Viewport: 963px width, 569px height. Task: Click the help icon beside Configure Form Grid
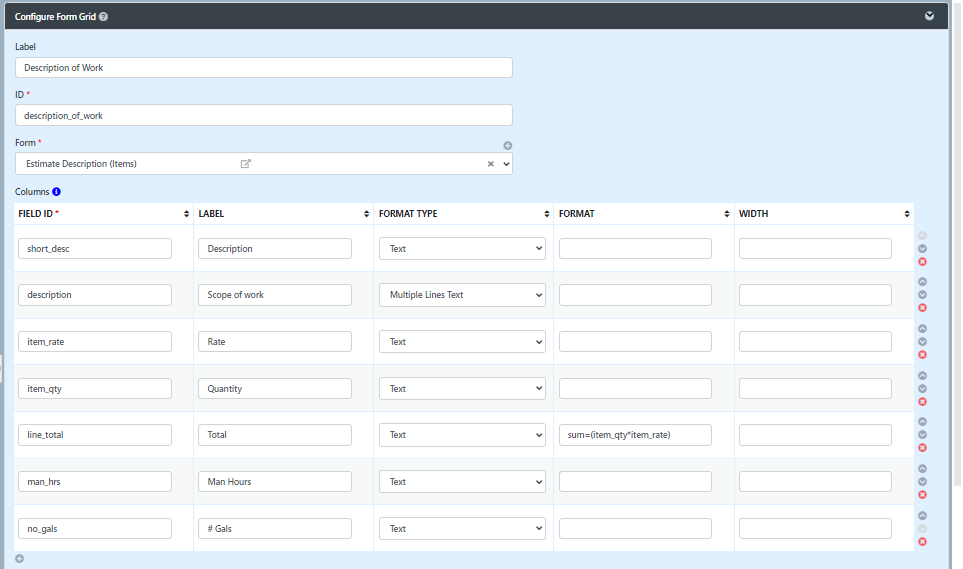coord(104,17)
